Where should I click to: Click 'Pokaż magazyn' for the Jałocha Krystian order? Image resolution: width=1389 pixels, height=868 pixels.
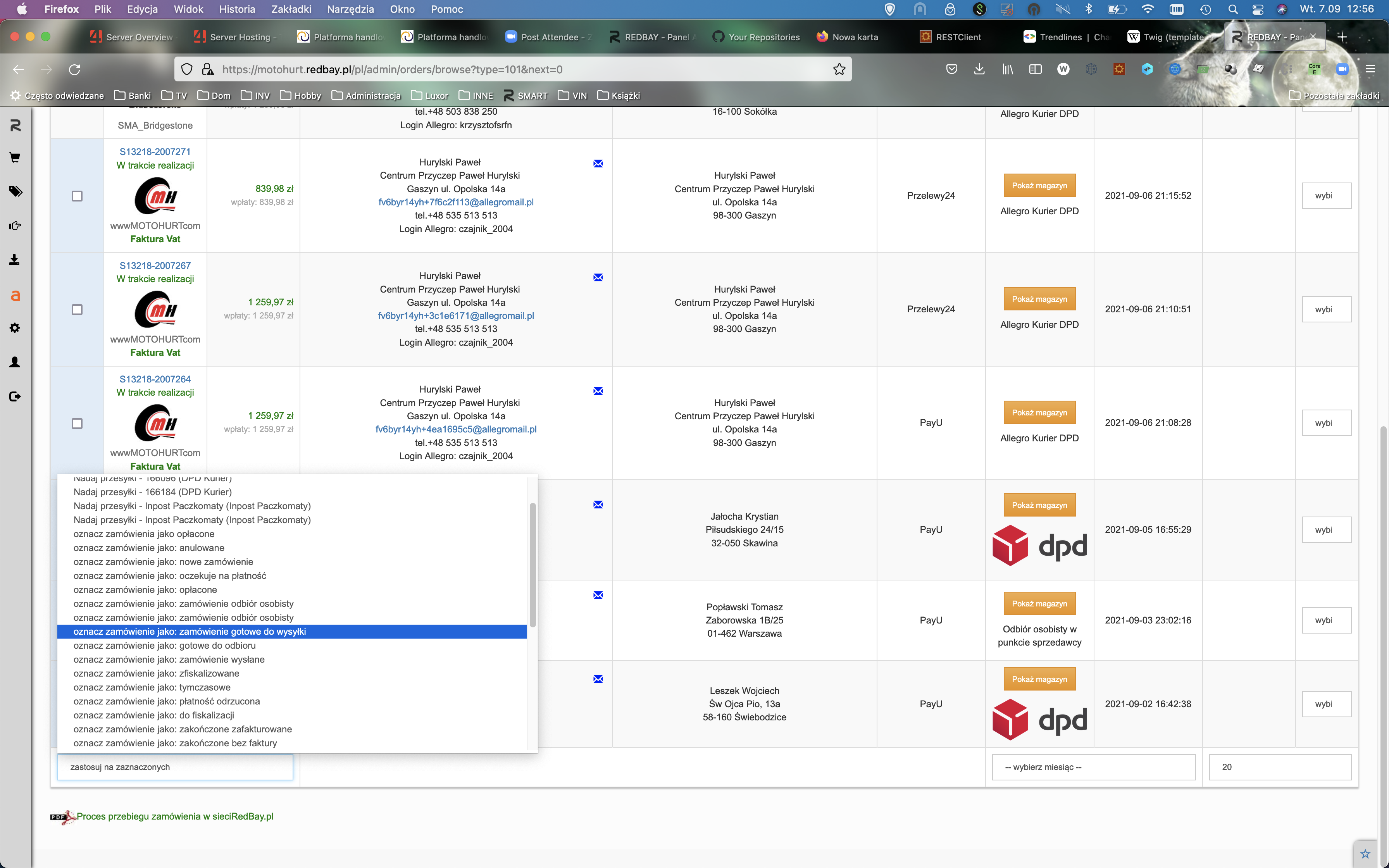pos(1039,505)
